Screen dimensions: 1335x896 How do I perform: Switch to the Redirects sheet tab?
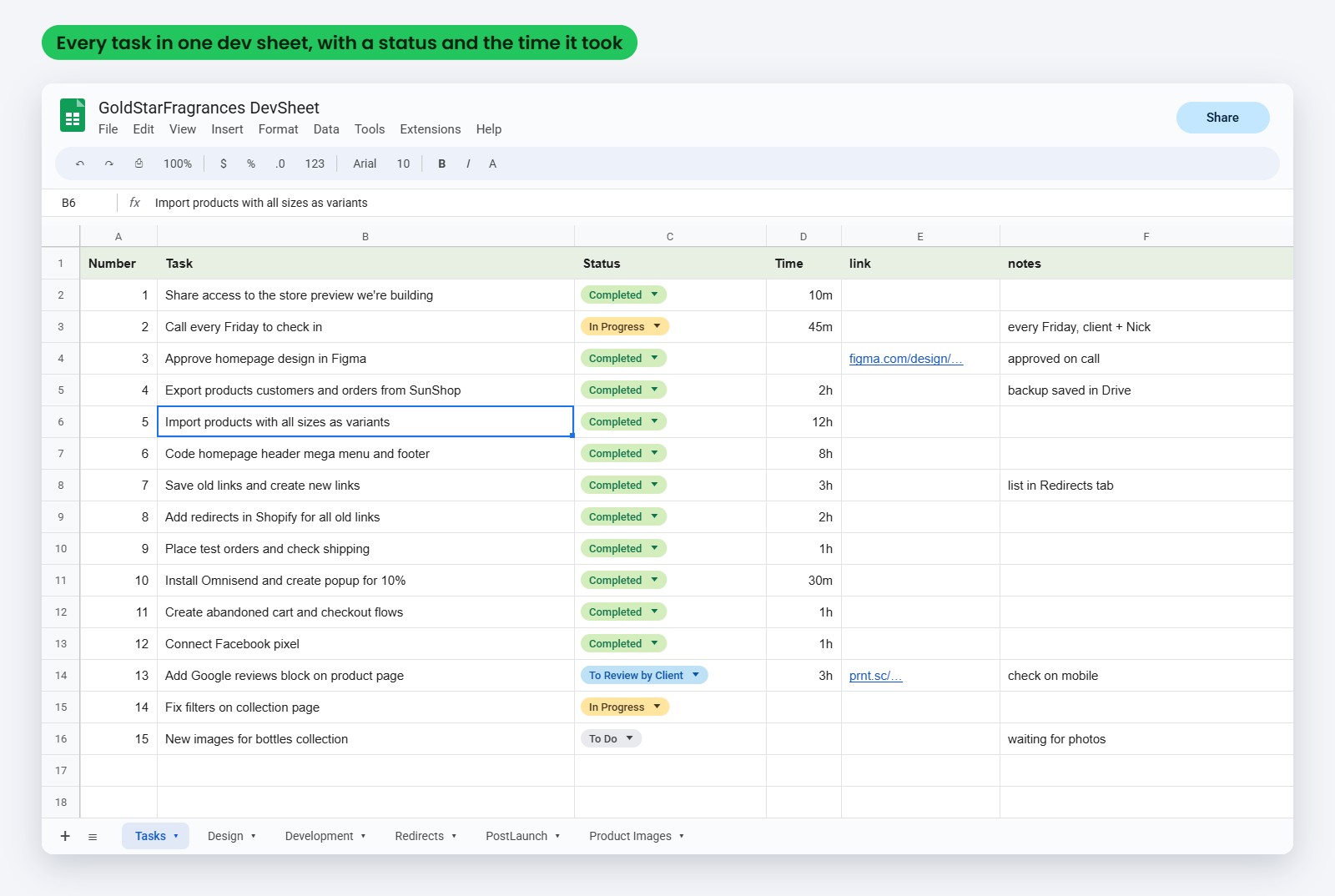tap(426, 836)
